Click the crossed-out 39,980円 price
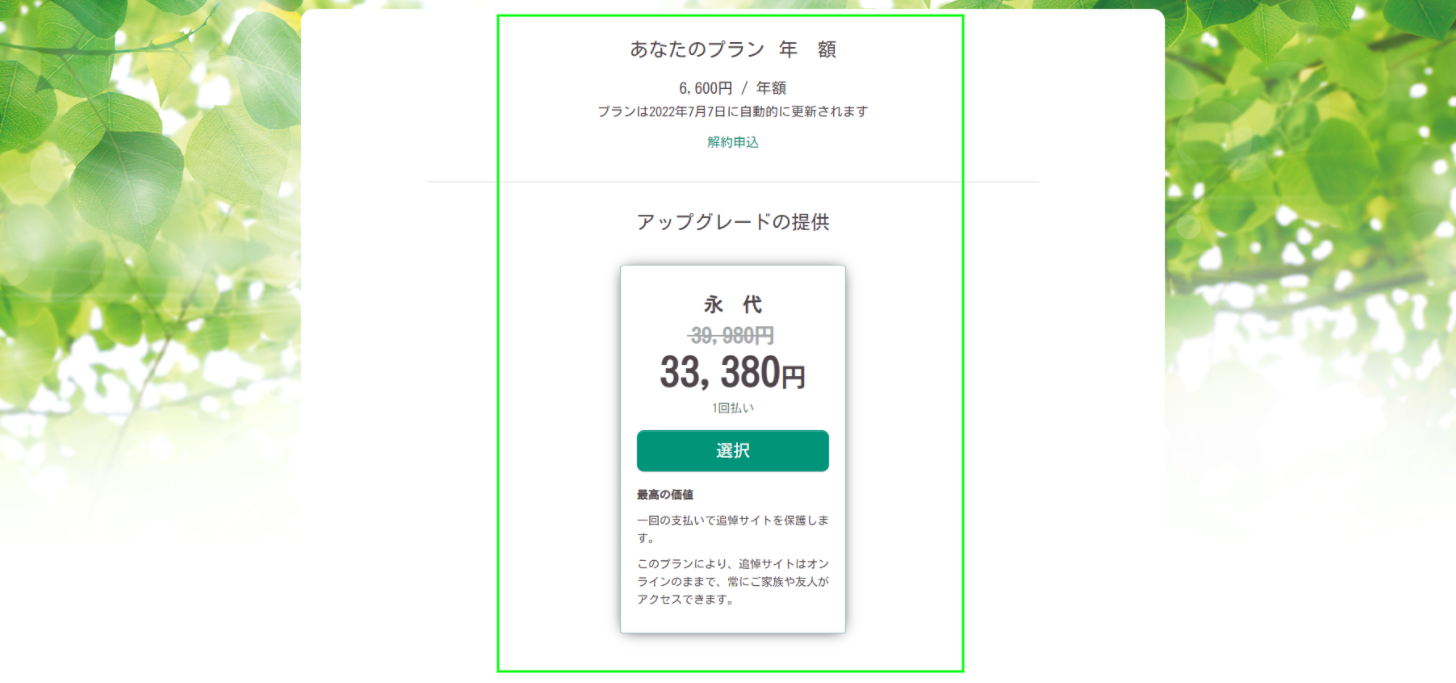Screen dimensions: 1456x683 pos(731,336)
